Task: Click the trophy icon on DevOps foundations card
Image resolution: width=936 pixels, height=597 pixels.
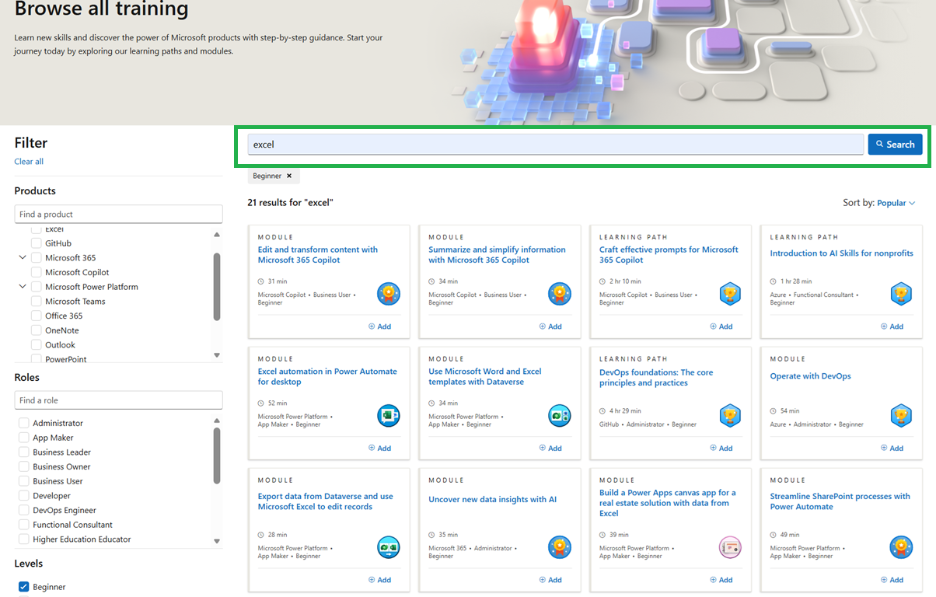Action: point(730,416)
